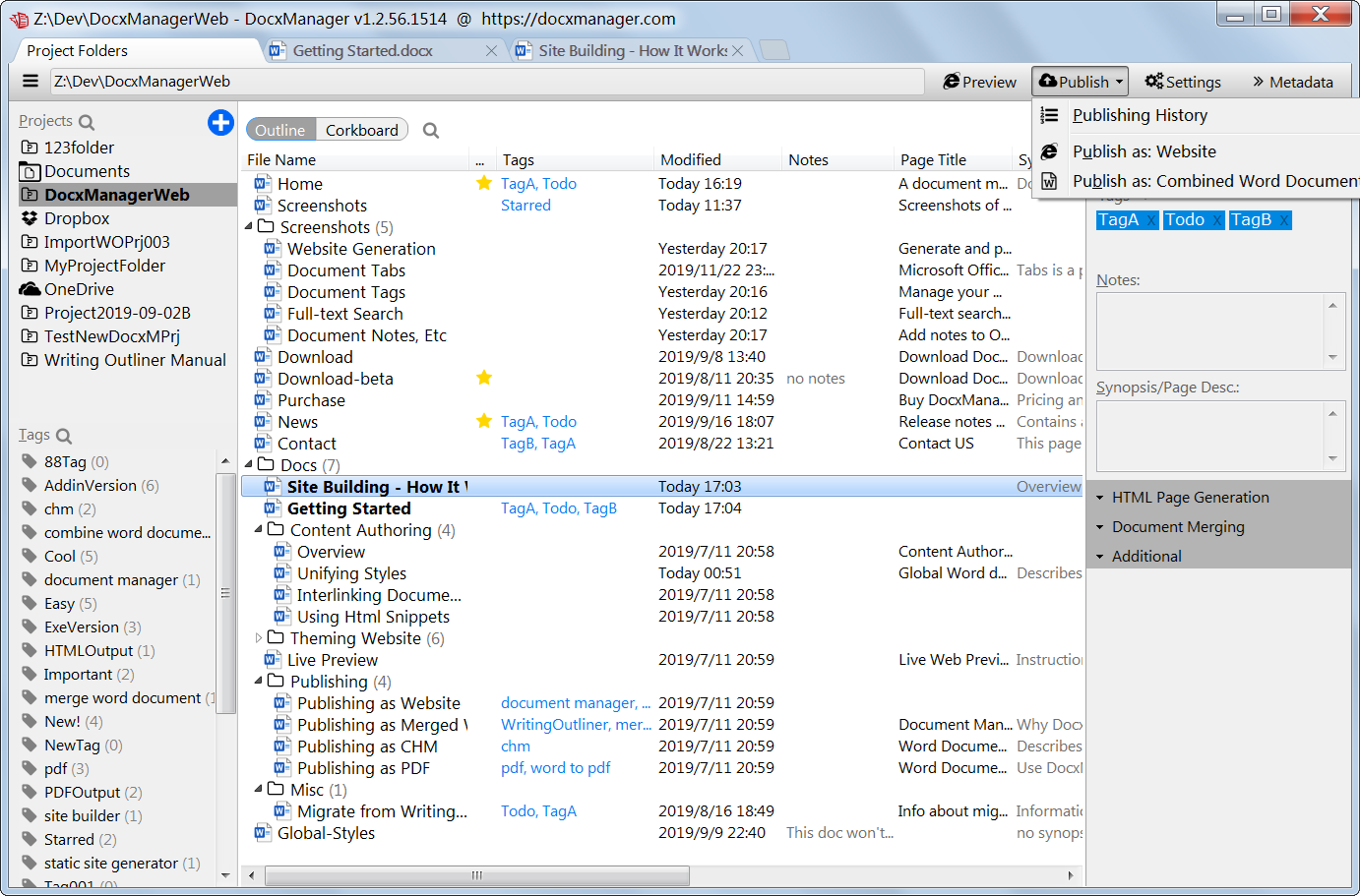Click the project path field
Screen dimensions: 1360x896
coord(487,82)
